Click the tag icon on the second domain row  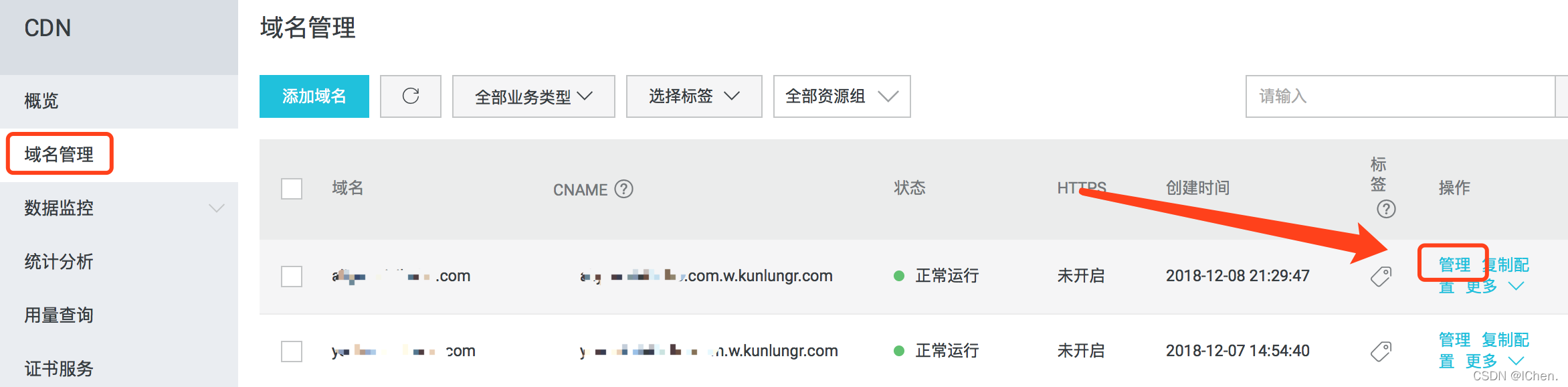[x=1380, y=350]
